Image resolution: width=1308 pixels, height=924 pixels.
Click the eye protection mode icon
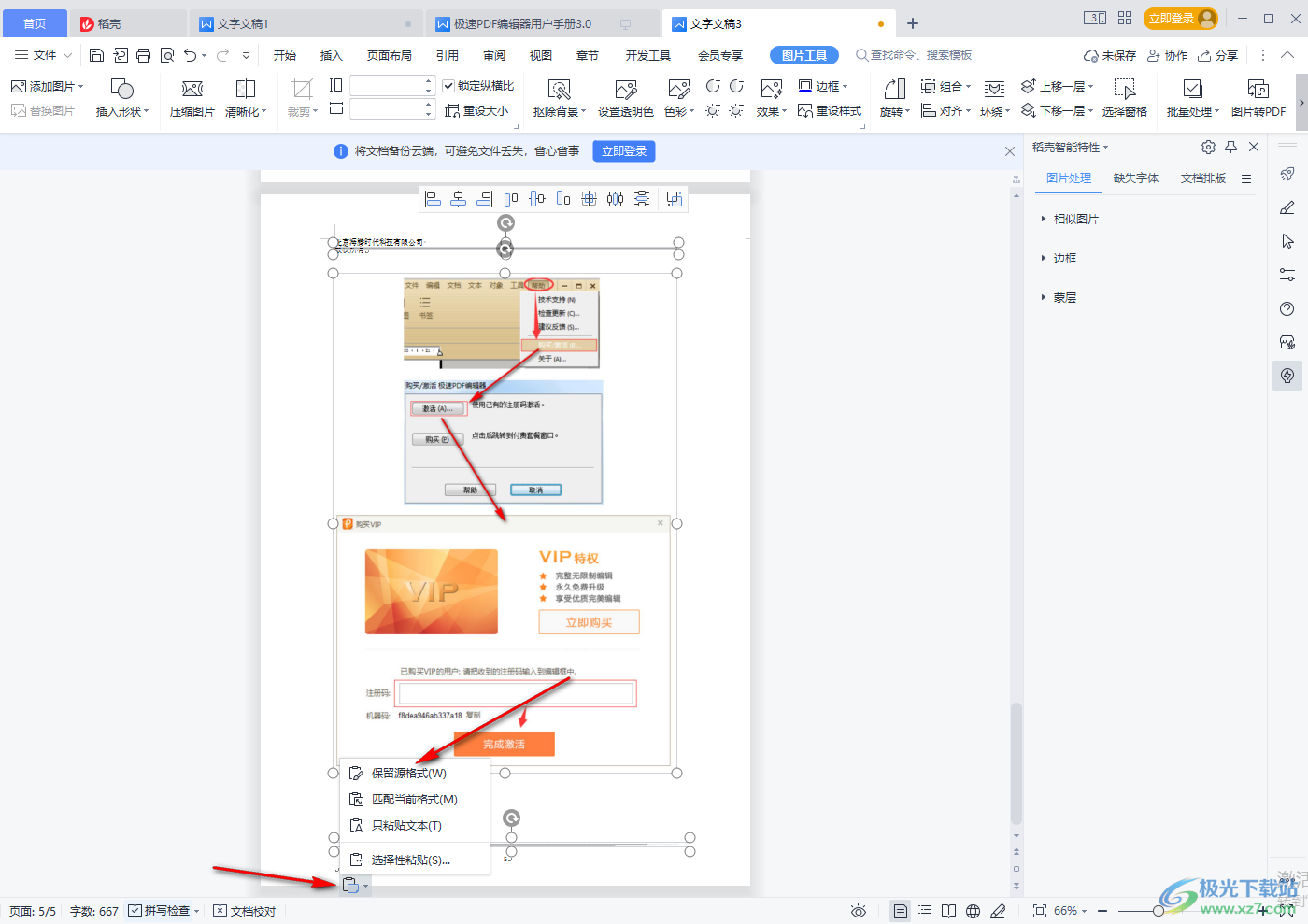(x=859, y=911)
